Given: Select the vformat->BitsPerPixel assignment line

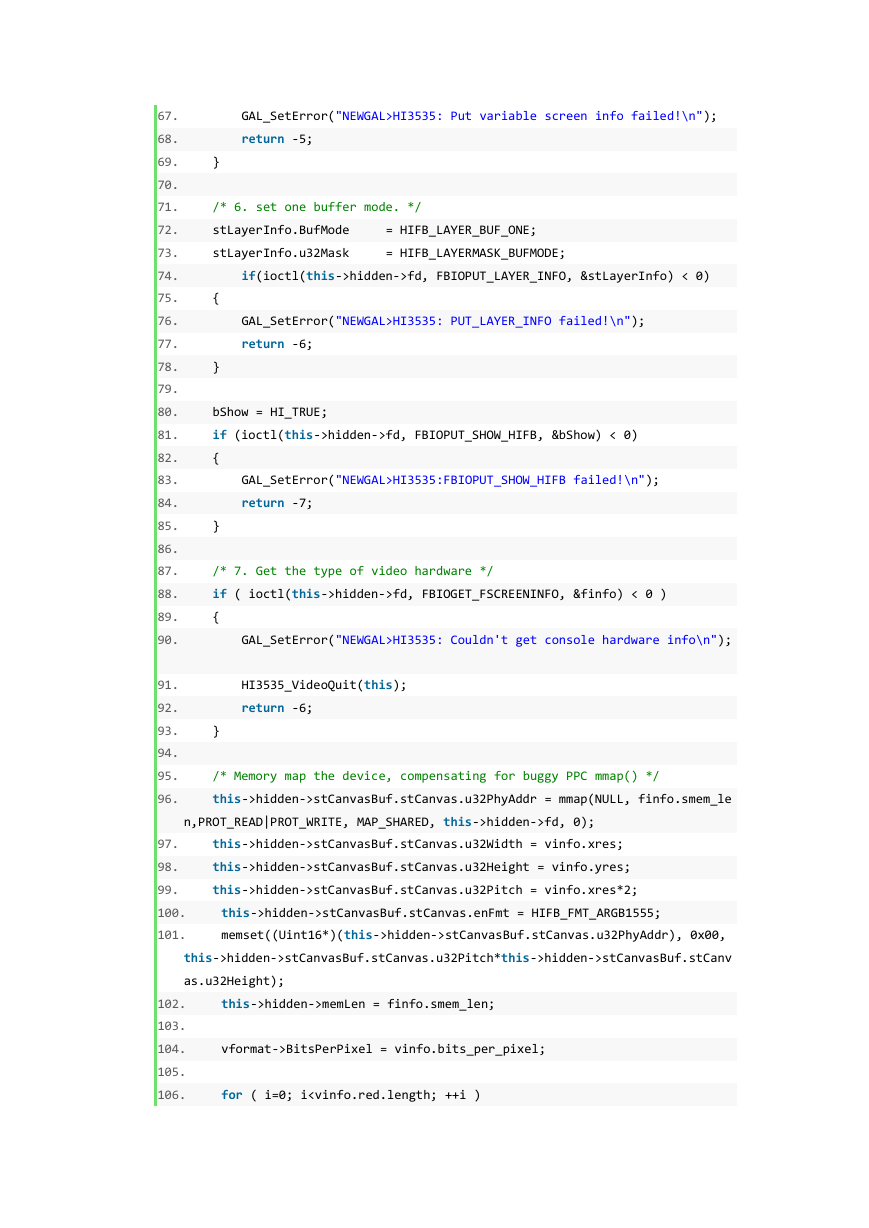Looking at the screenshot, I should click(383, 1049).
